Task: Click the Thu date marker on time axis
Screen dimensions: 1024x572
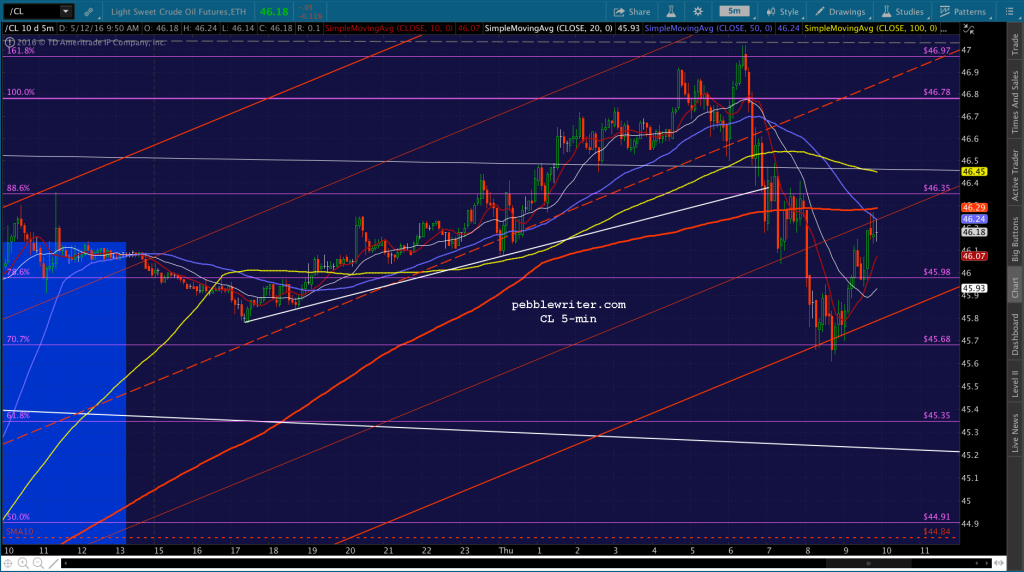Action: 505,550
